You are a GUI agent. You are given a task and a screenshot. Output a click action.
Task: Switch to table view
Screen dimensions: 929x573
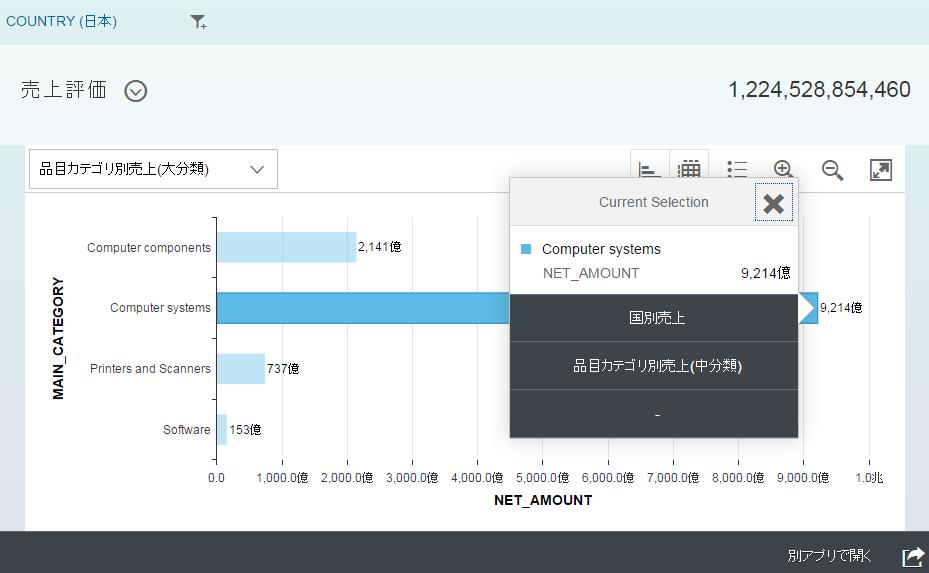688,167
